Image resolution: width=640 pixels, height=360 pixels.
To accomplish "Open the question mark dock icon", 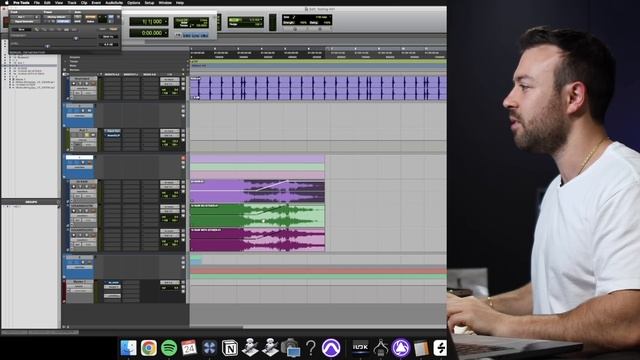I will 311,348.
